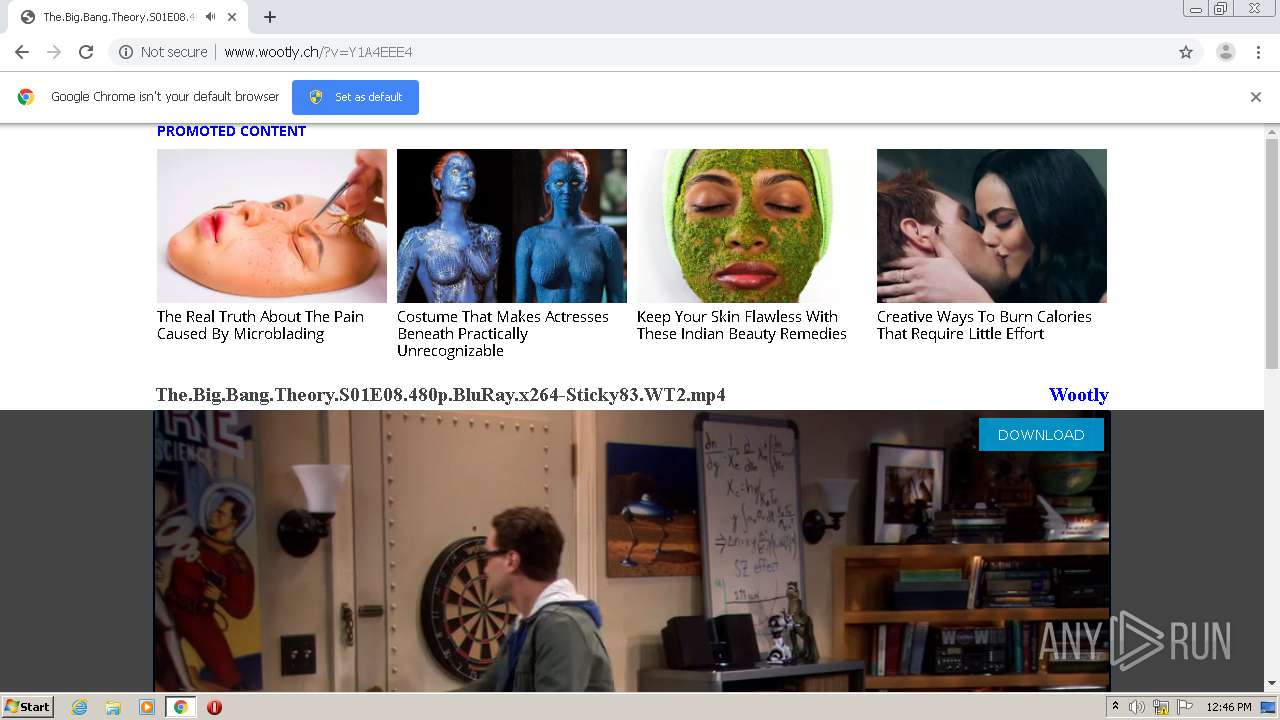
Task: Click scrollbar up arrow
Action: tap(1272, 131)
